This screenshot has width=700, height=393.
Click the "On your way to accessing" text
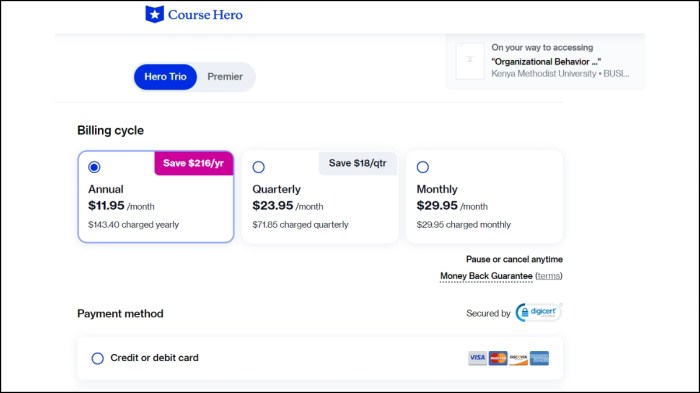pyautogui.click(x=542, y=47)
